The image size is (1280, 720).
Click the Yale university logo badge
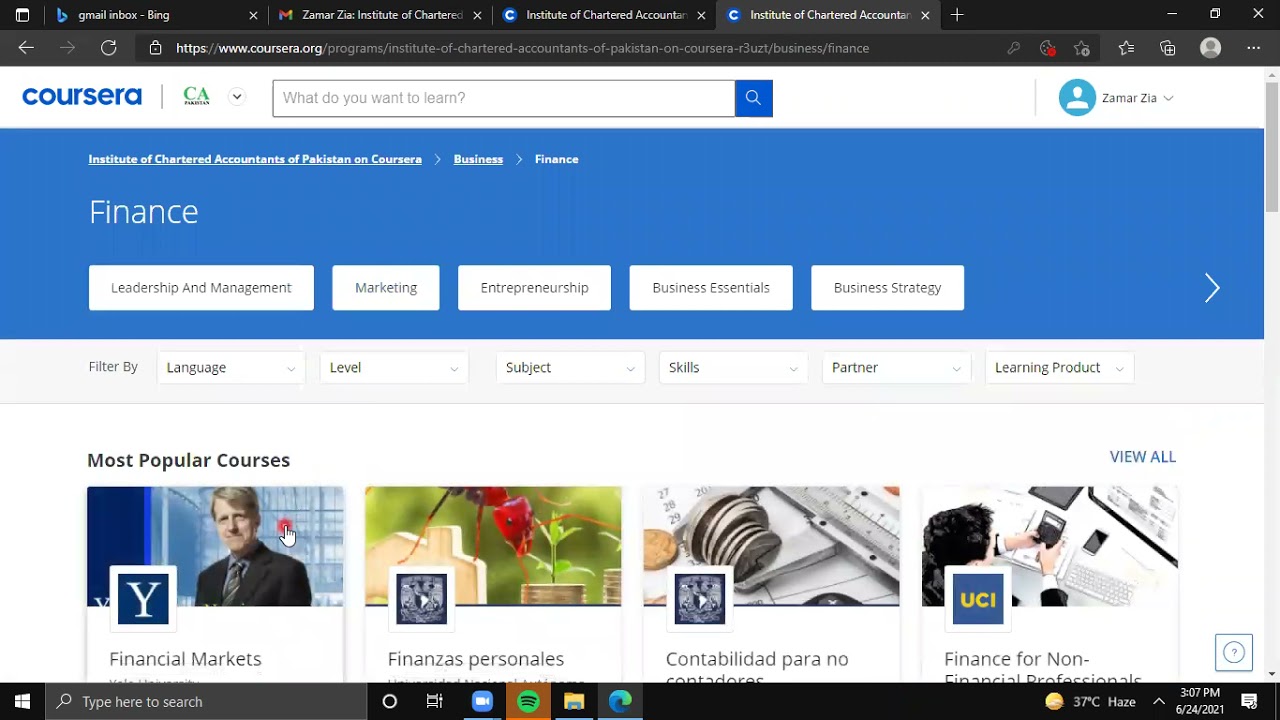coord(143,599)
